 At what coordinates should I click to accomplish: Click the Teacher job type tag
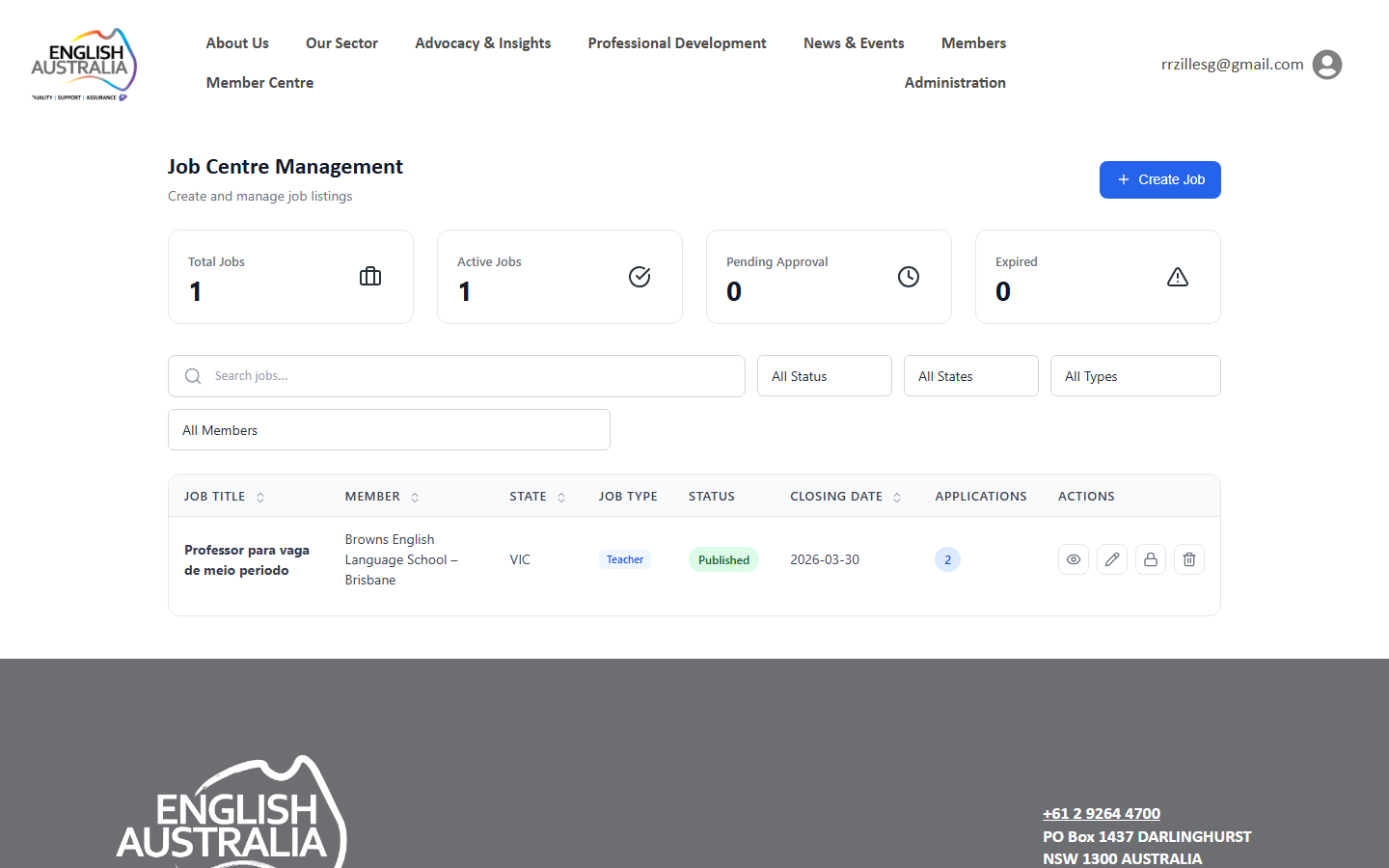pos(625,559)
